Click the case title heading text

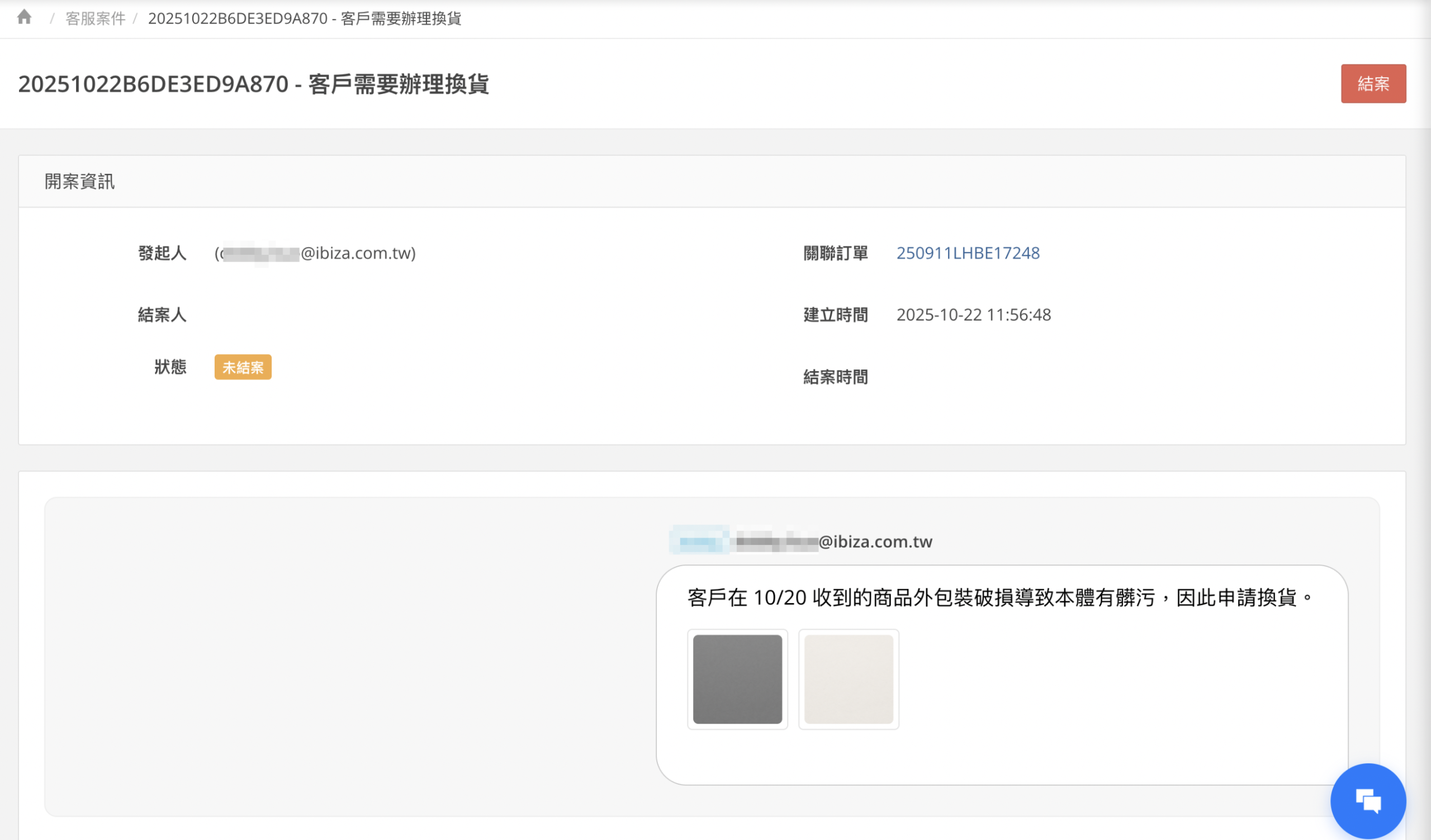(x=253, y=84)
